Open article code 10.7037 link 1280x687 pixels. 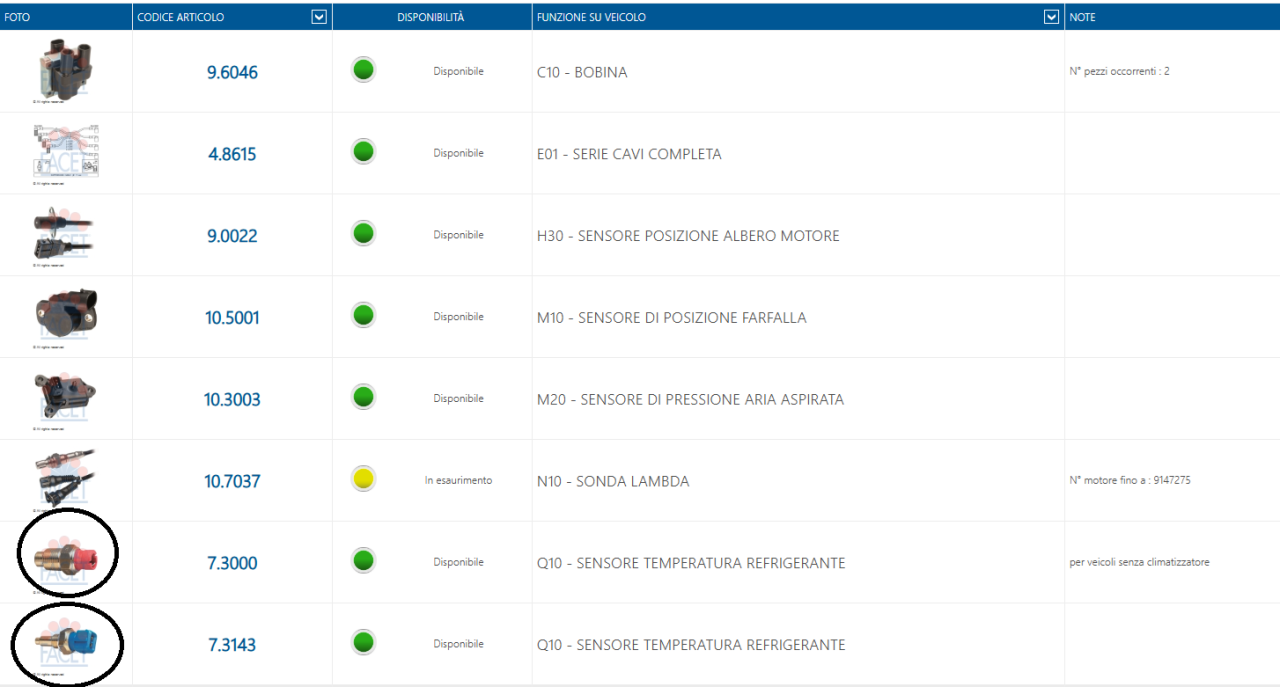(x=232, y=482)
